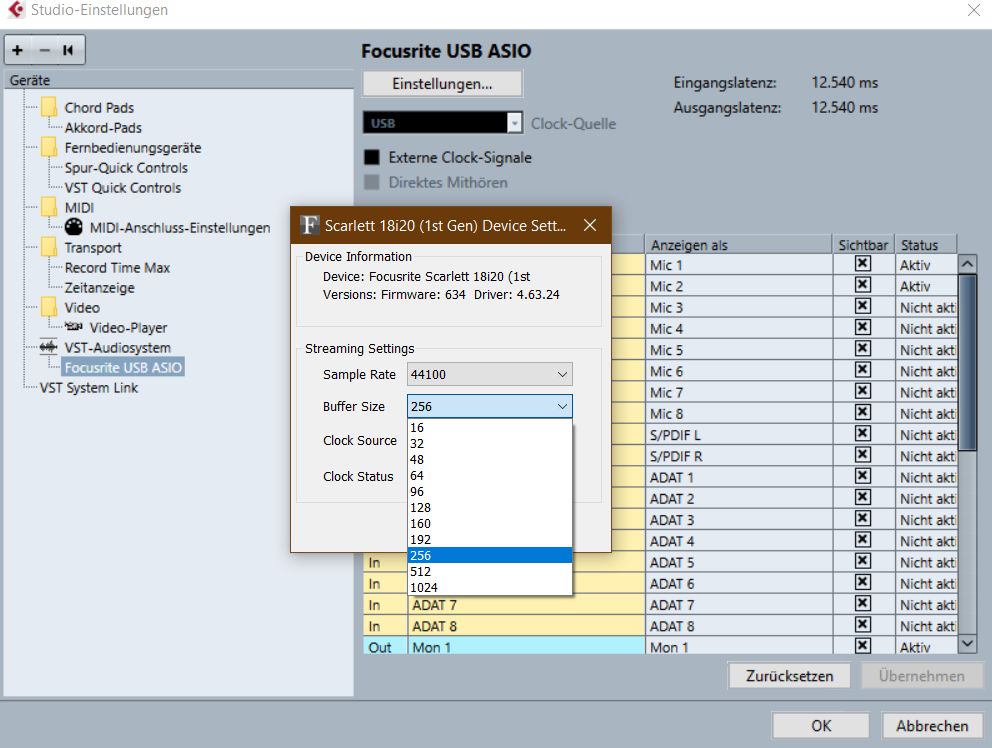Viewport: 992px width, 748px height.
Task: Choose highlighted buffer size 256 option
Action: tap(490, 555)
